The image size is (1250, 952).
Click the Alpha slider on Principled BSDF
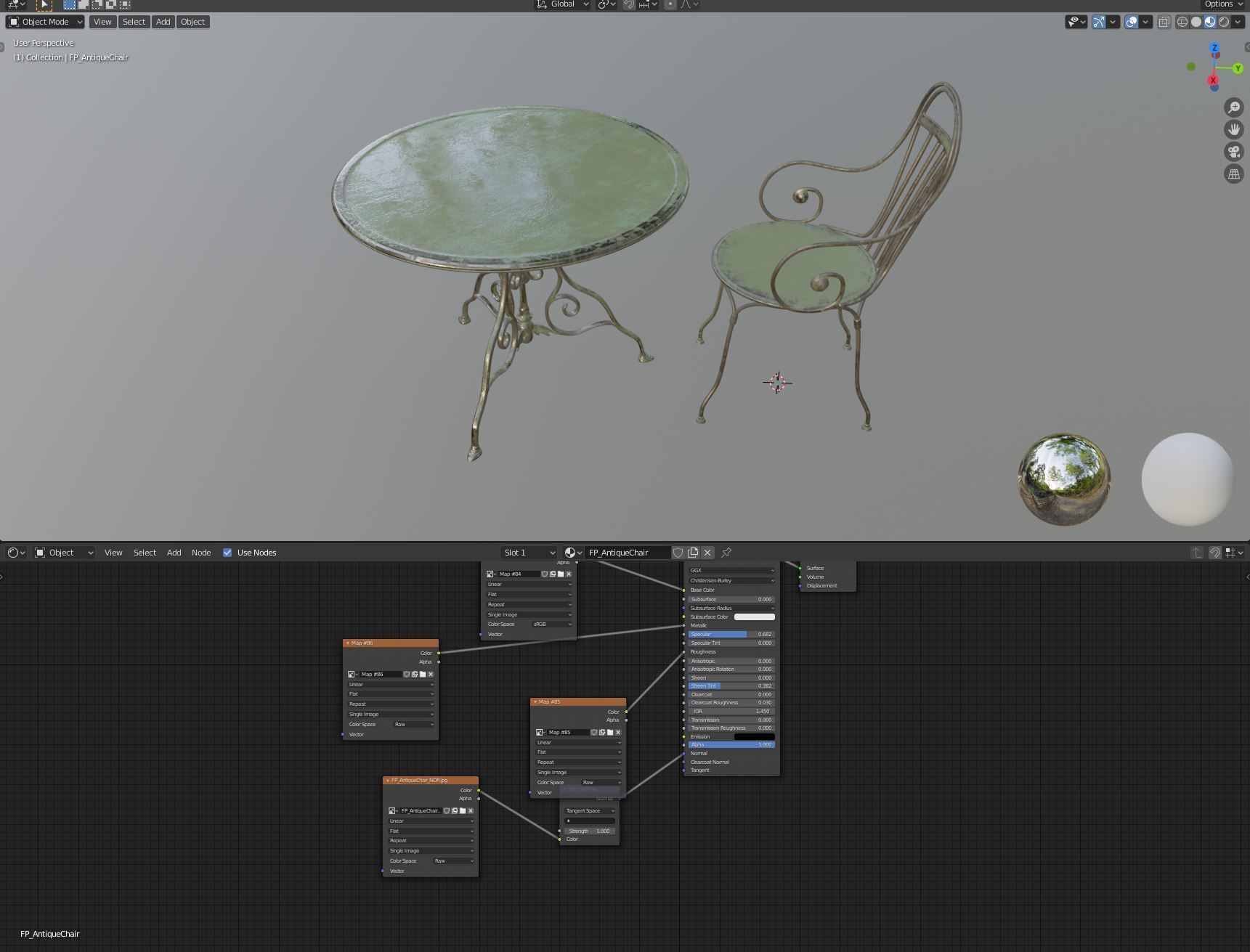click(731, 745)
